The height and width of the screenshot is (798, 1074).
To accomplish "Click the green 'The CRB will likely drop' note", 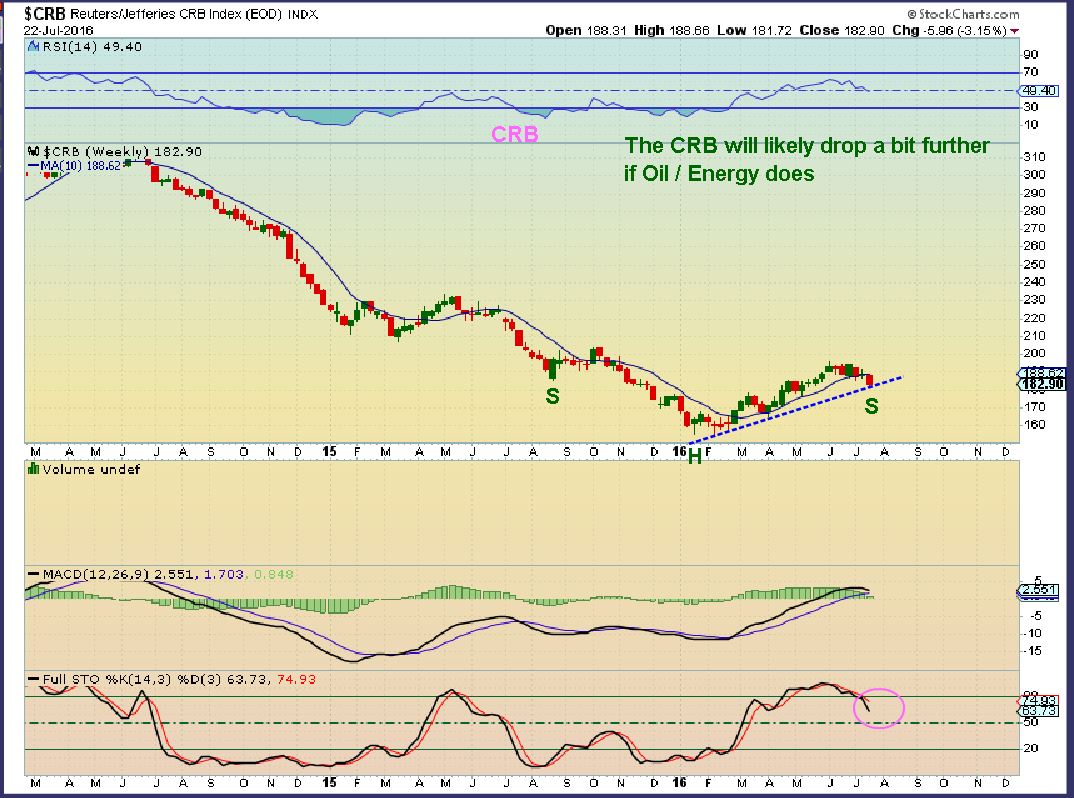I will 807,159.
